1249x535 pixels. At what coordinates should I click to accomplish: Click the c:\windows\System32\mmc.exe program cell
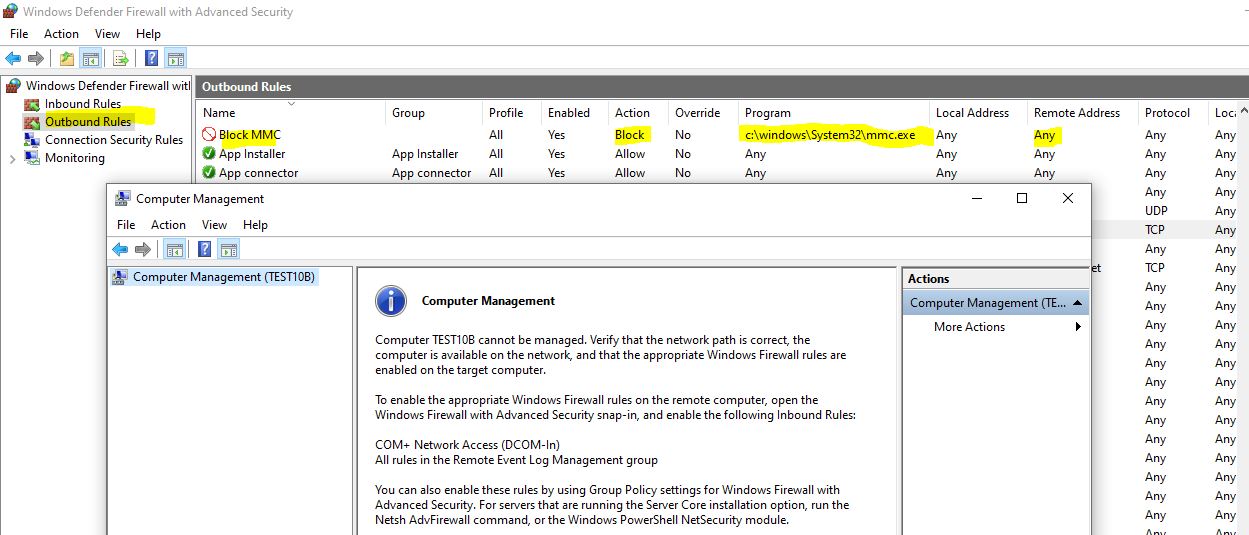[x=830, y=135]
